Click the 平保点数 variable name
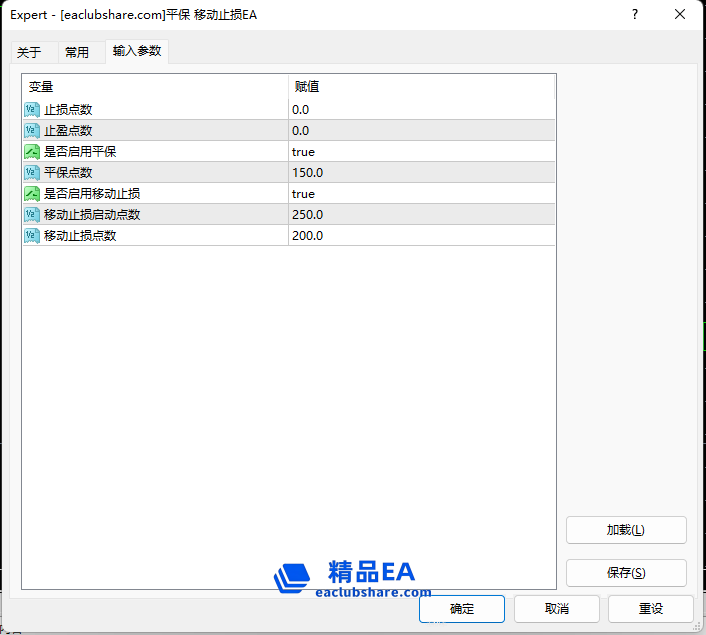This screenshot has width=706, height=635. (x=68, y=172)
